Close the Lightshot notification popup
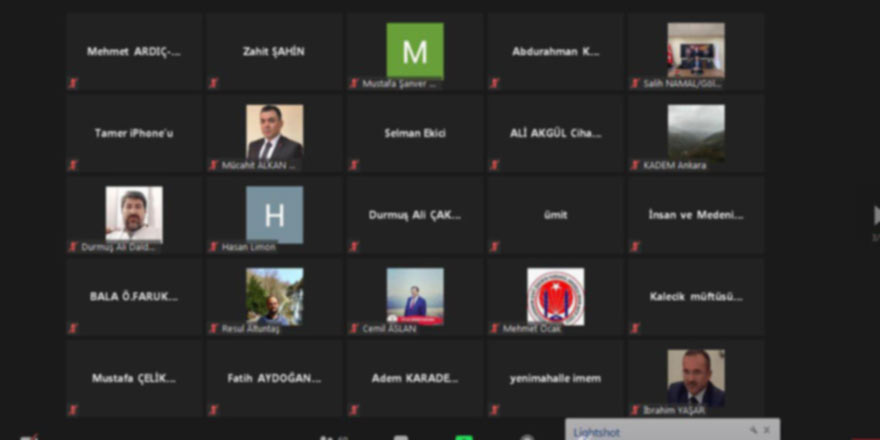 767,430
